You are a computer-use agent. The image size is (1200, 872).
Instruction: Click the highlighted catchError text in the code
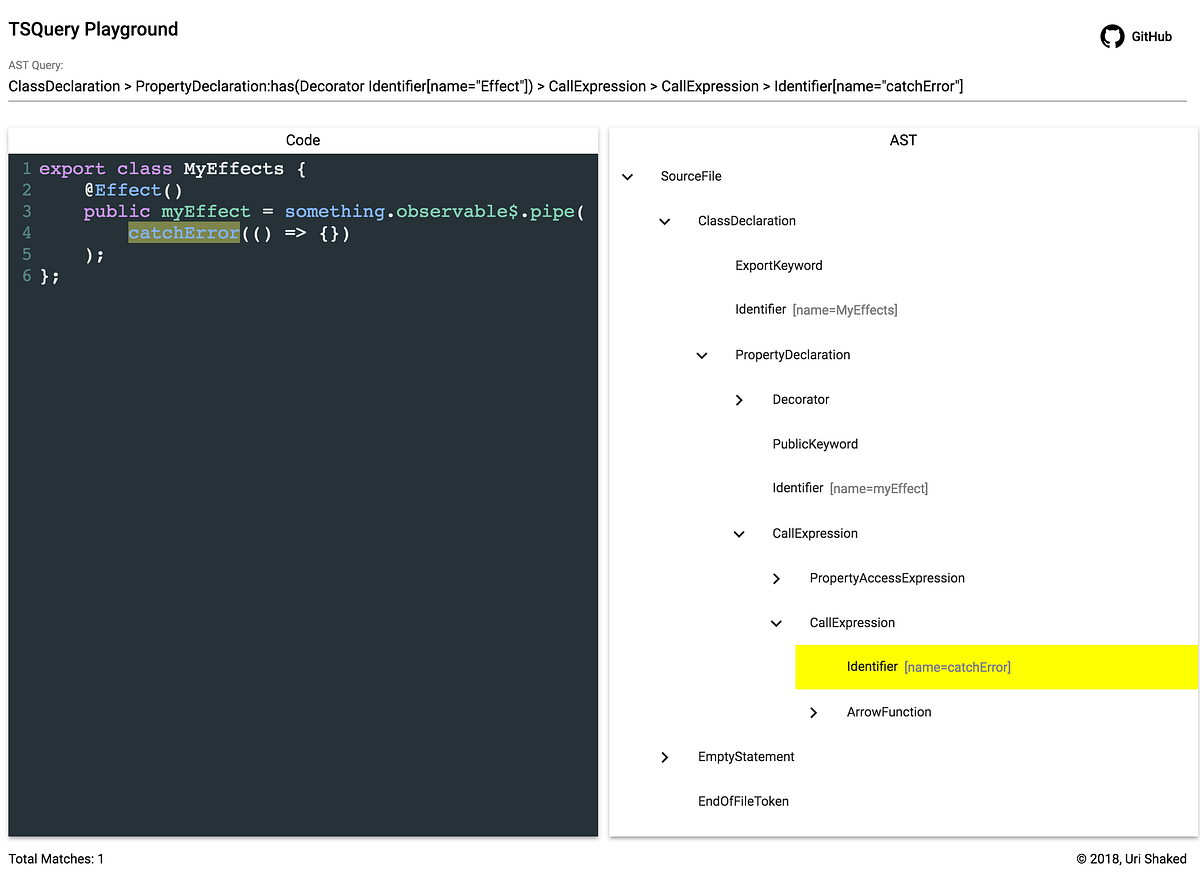point(184,232)
